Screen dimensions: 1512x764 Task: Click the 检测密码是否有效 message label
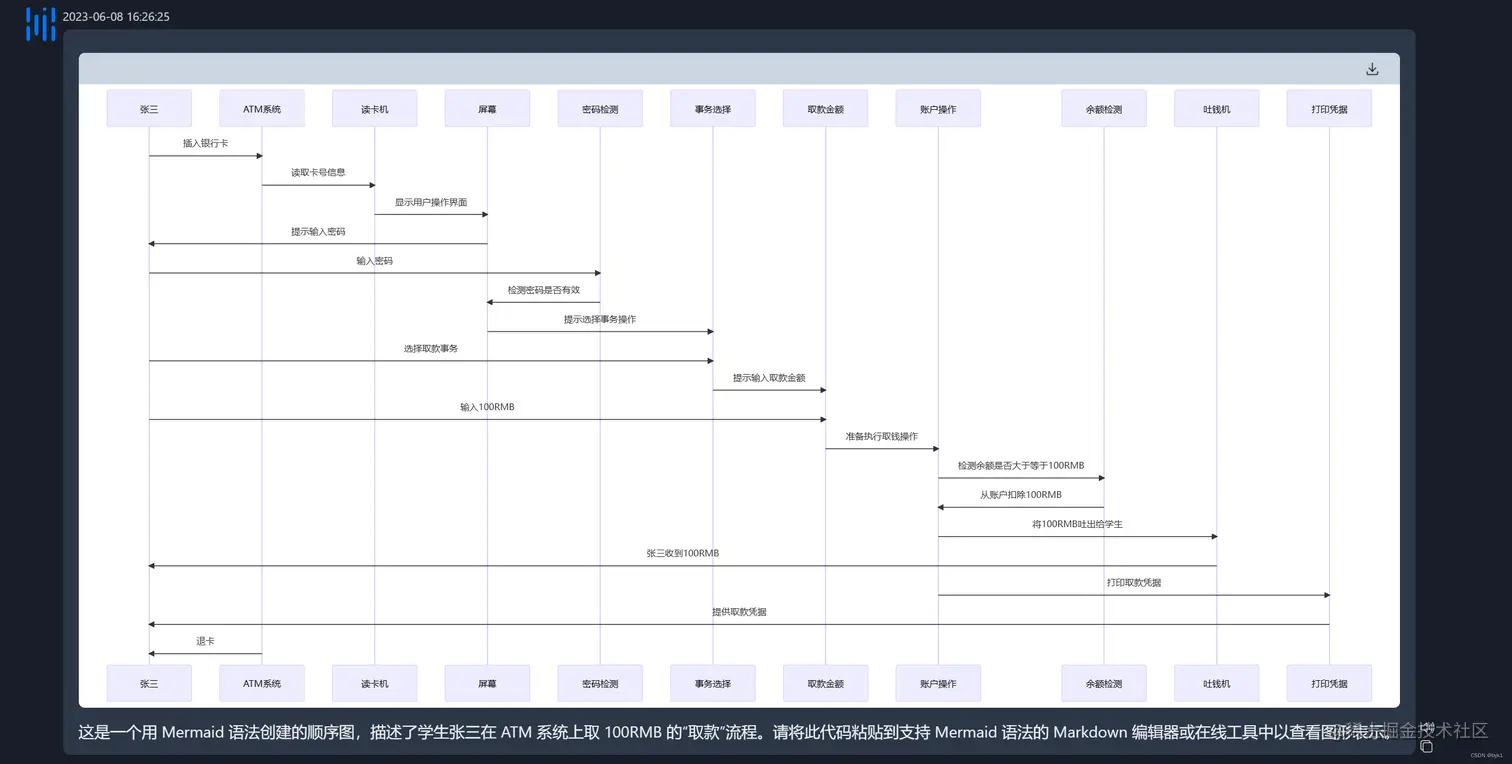click(544, 290)
